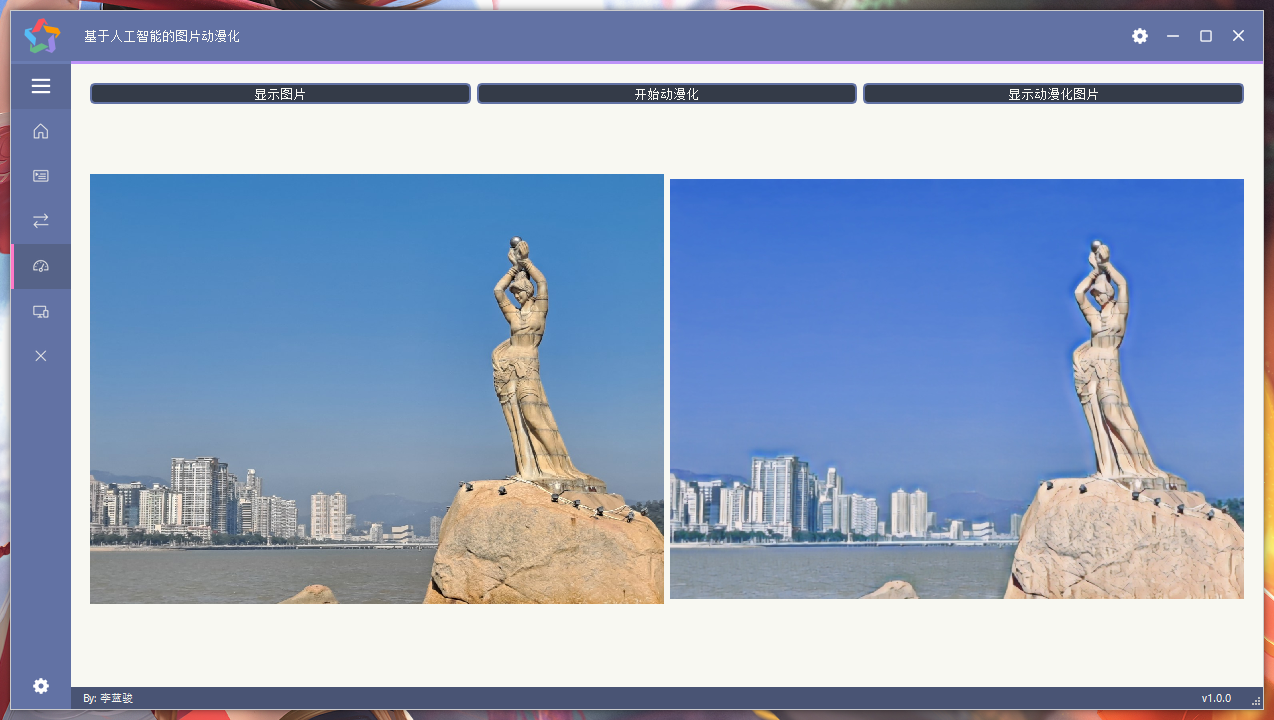Viewport: 1274px width, 720px height.
Task: Grab the resize grip at bottom-right corner
Action: coord(1256,702)
